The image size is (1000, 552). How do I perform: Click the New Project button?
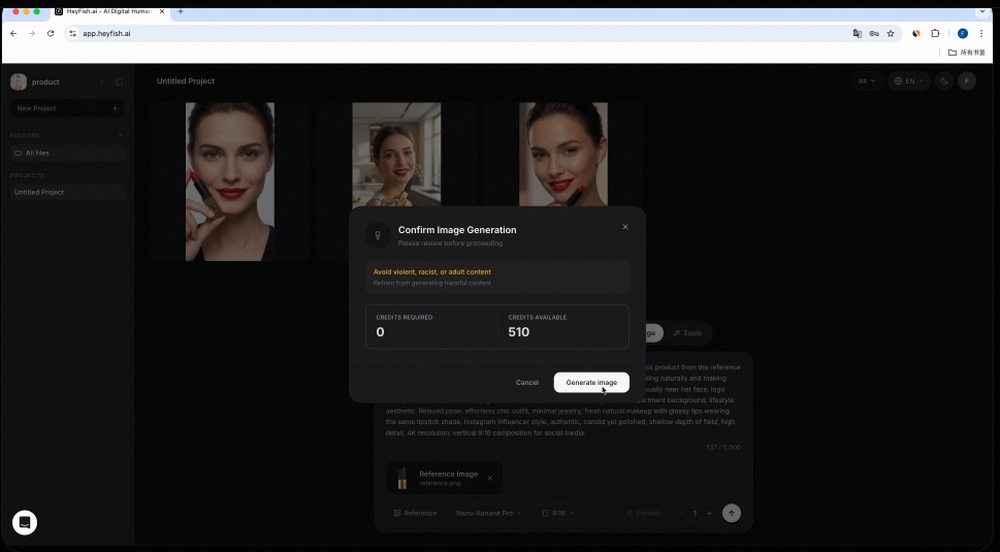click(x=68, y=108)
